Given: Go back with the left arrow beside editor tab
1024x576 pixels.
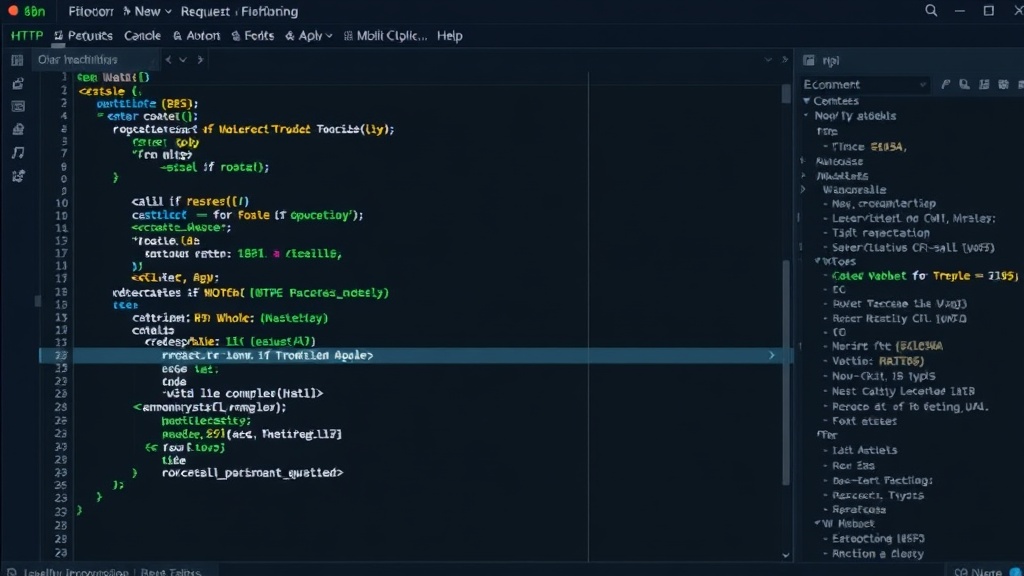Looking at the screenshot, I should [x=168, y=59].
